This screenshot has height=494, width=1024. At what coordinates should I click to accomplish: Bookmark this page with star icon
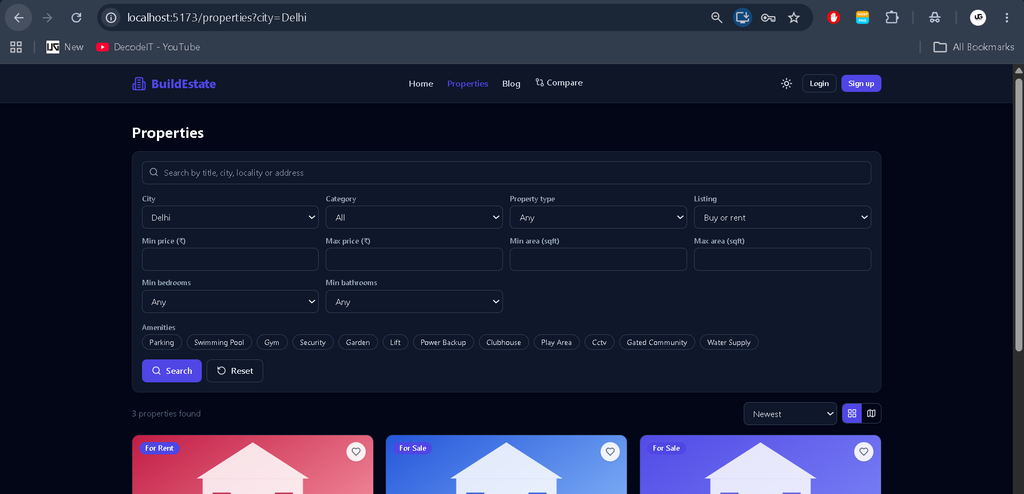(793, 18)
